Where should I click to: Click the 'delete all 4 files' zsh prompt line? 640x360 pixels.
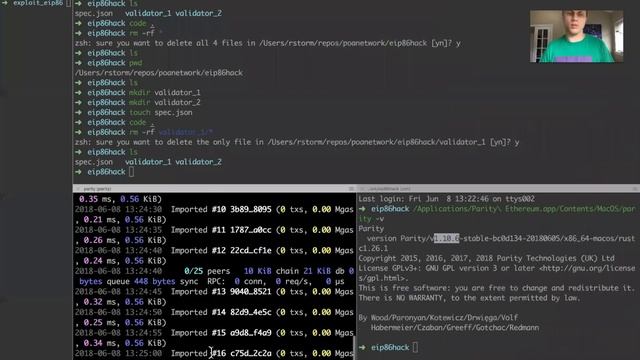tap(267, 43)
